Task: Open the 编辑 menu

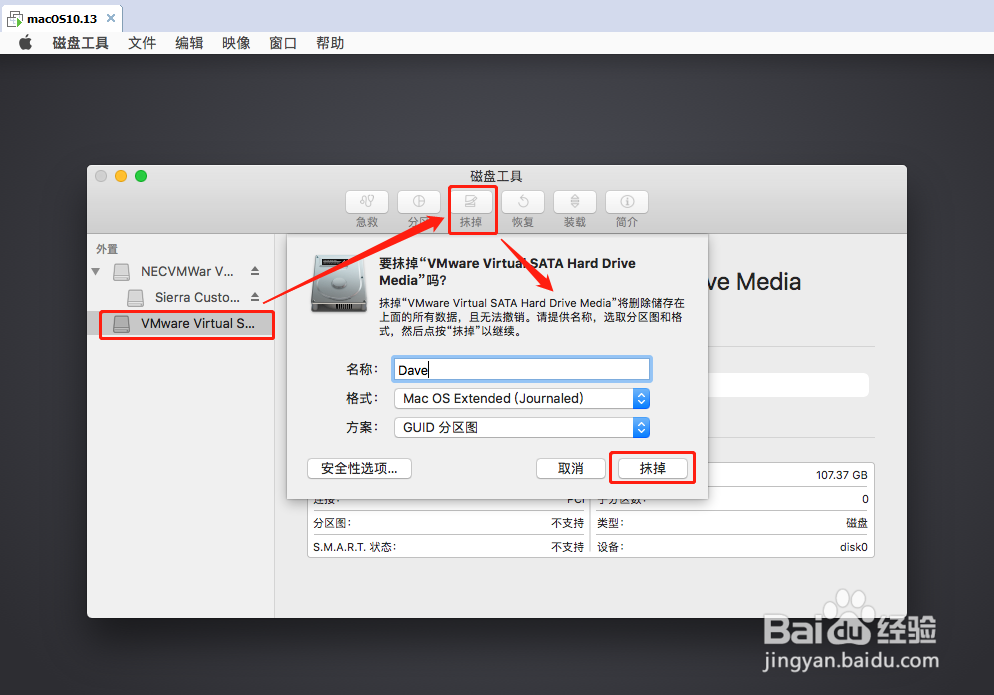Action: (x=189, y=43)
